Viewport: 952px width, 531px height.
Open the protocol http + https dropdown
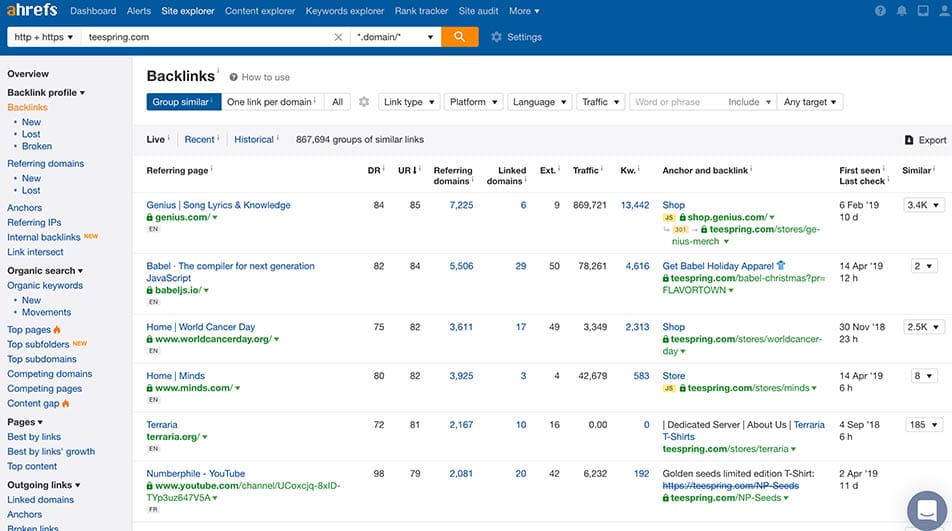click(43, 37)
